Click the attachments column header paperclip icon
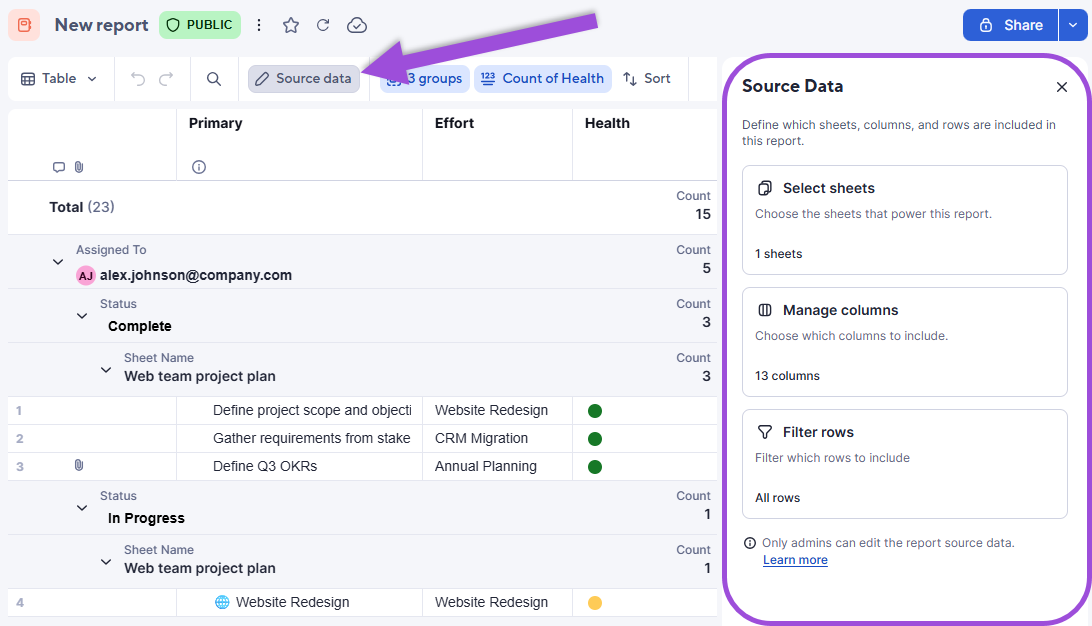 (79, 167)
